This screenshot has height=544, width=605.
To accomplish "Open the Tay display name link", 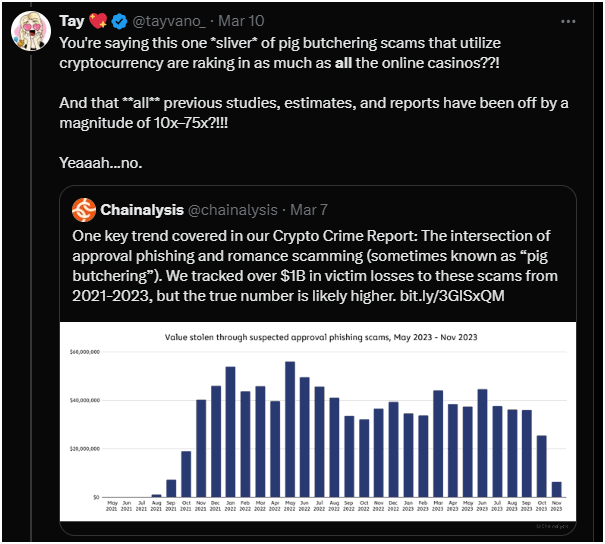I will pos(72,21).
